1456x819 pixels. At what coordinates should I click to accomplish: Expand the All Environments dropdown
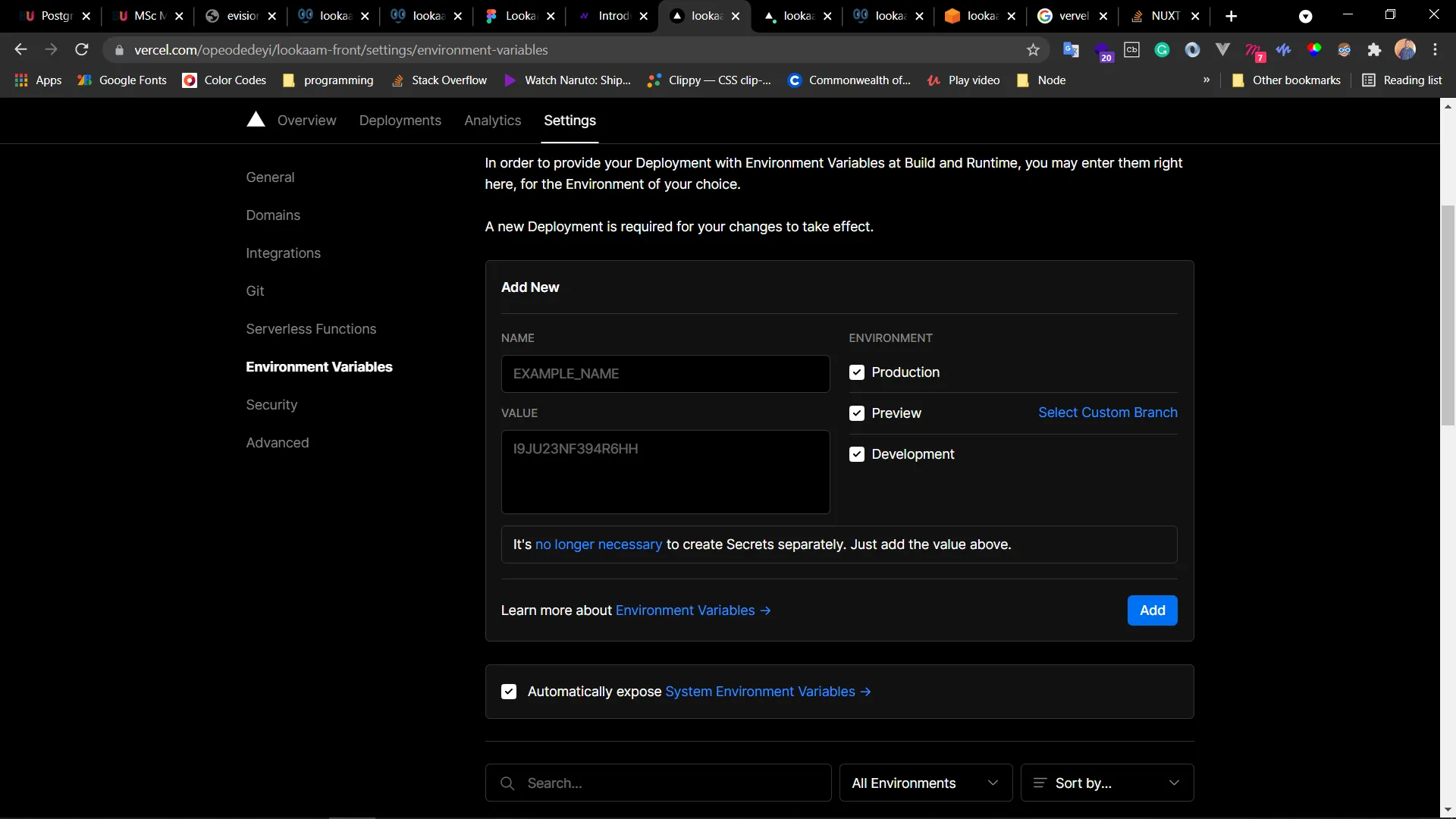pyautogui.click(x=925, y=783)
